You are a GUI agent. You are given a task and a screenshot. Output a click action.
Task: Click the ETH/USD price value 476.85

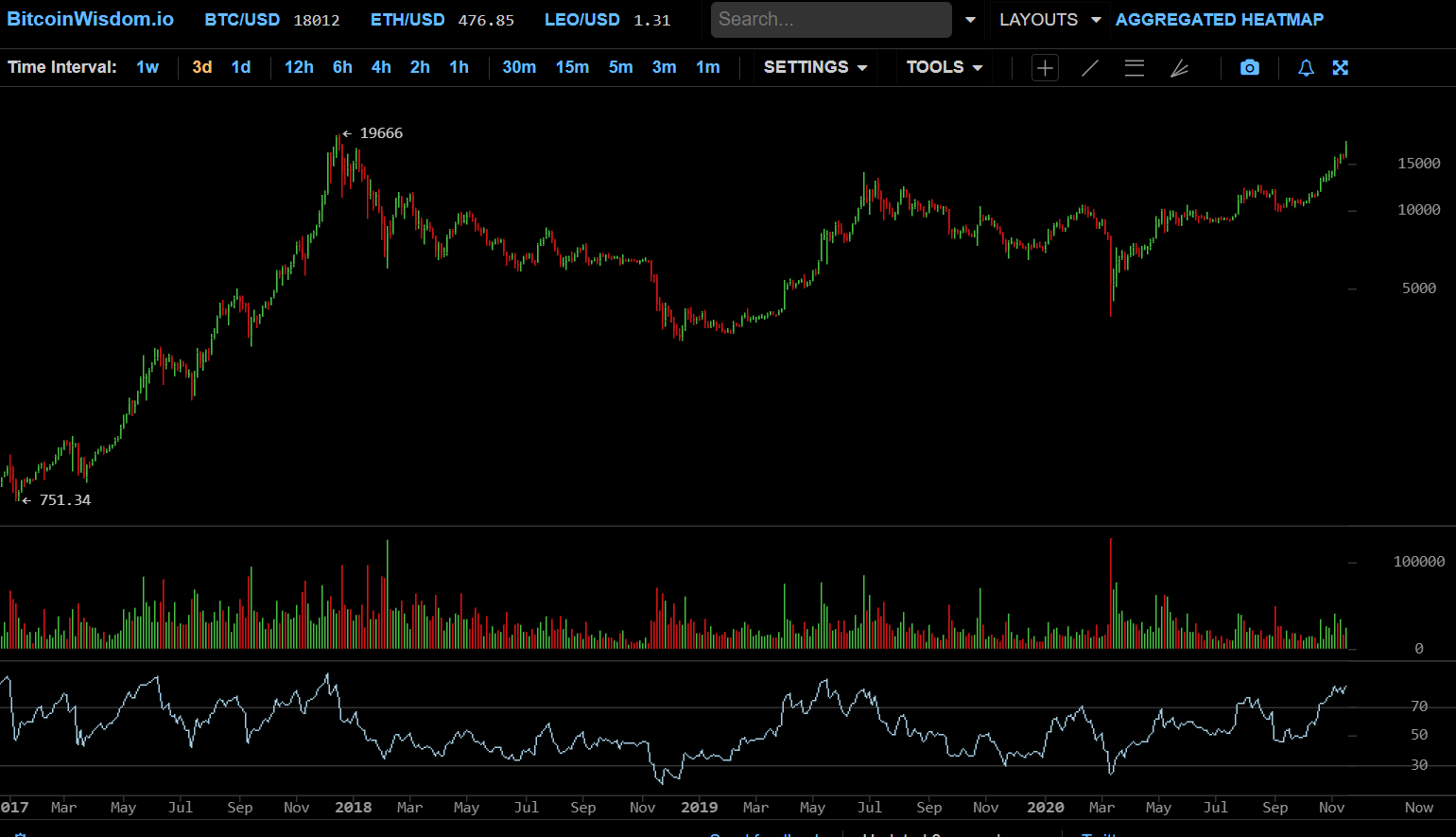(486, 21)
